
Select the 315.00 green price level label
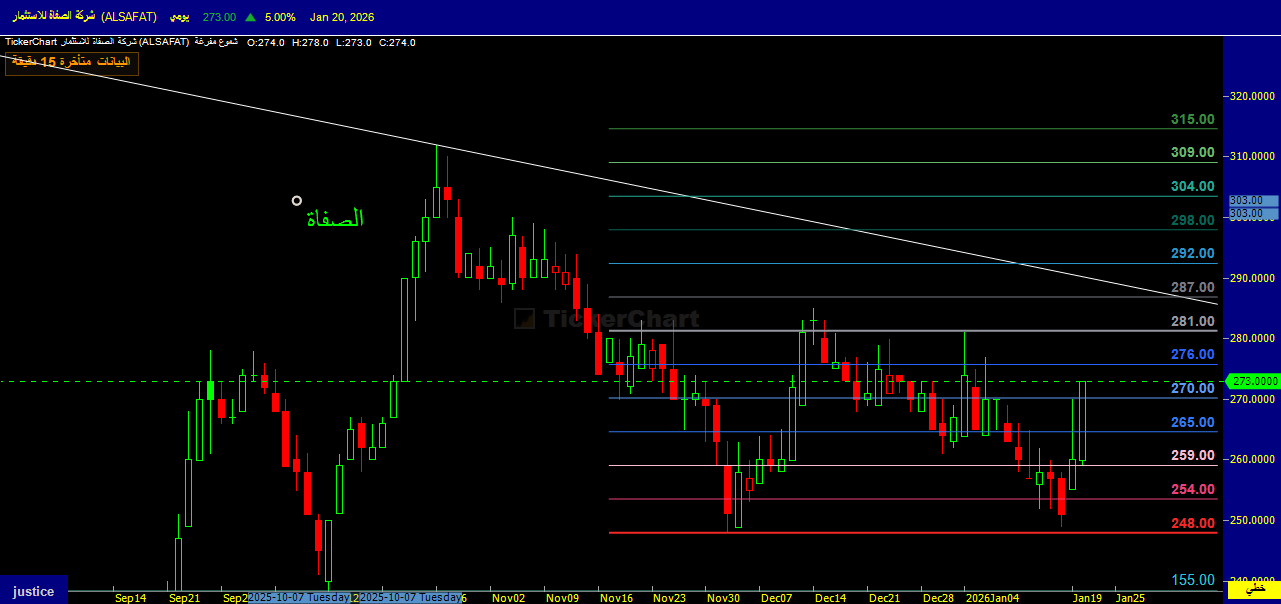(1192, 119)
